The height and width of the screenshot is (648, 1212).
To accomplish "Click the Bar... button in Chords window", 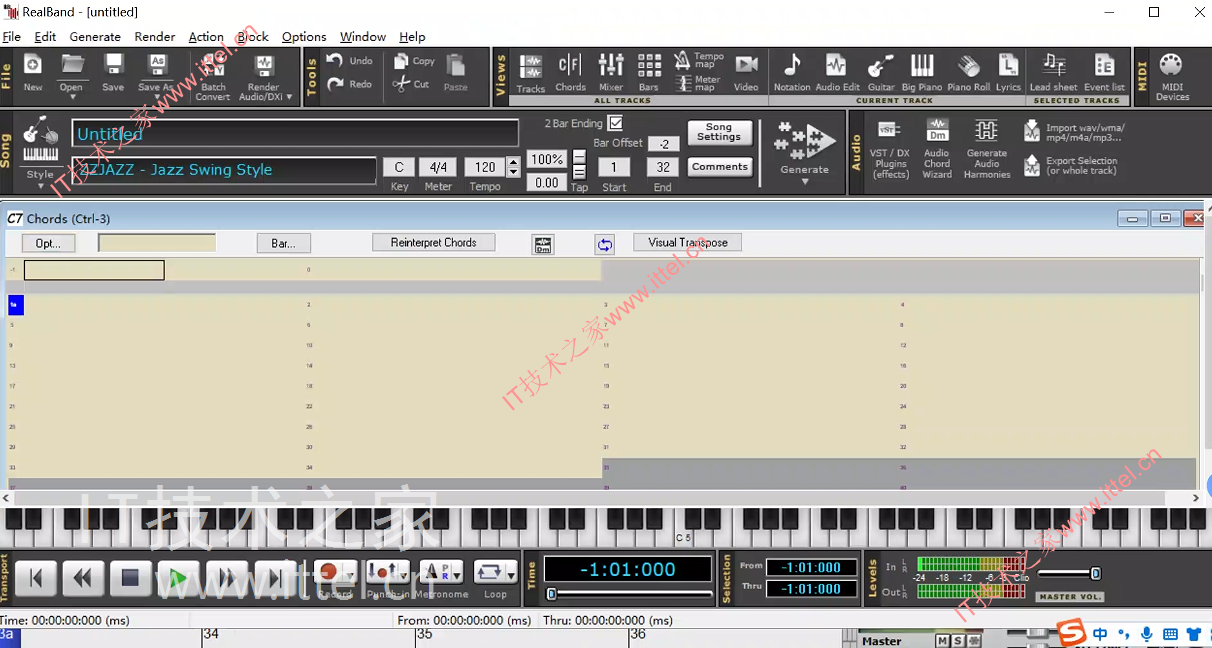I will pos(284,244).
